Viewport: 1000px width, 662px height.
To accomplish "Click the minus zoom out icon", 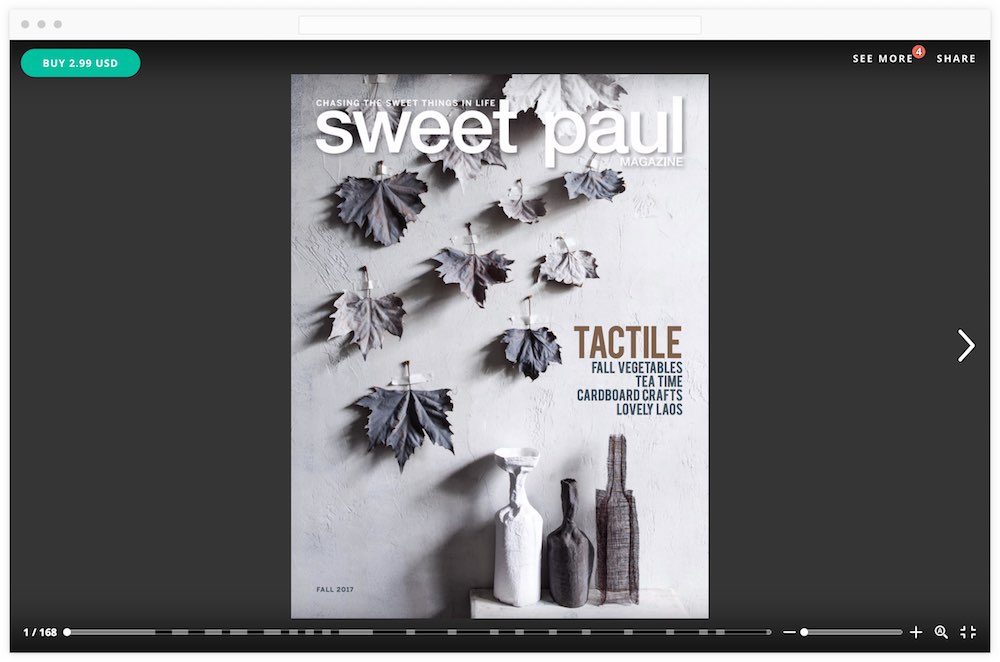I will [x=789, y=632].
